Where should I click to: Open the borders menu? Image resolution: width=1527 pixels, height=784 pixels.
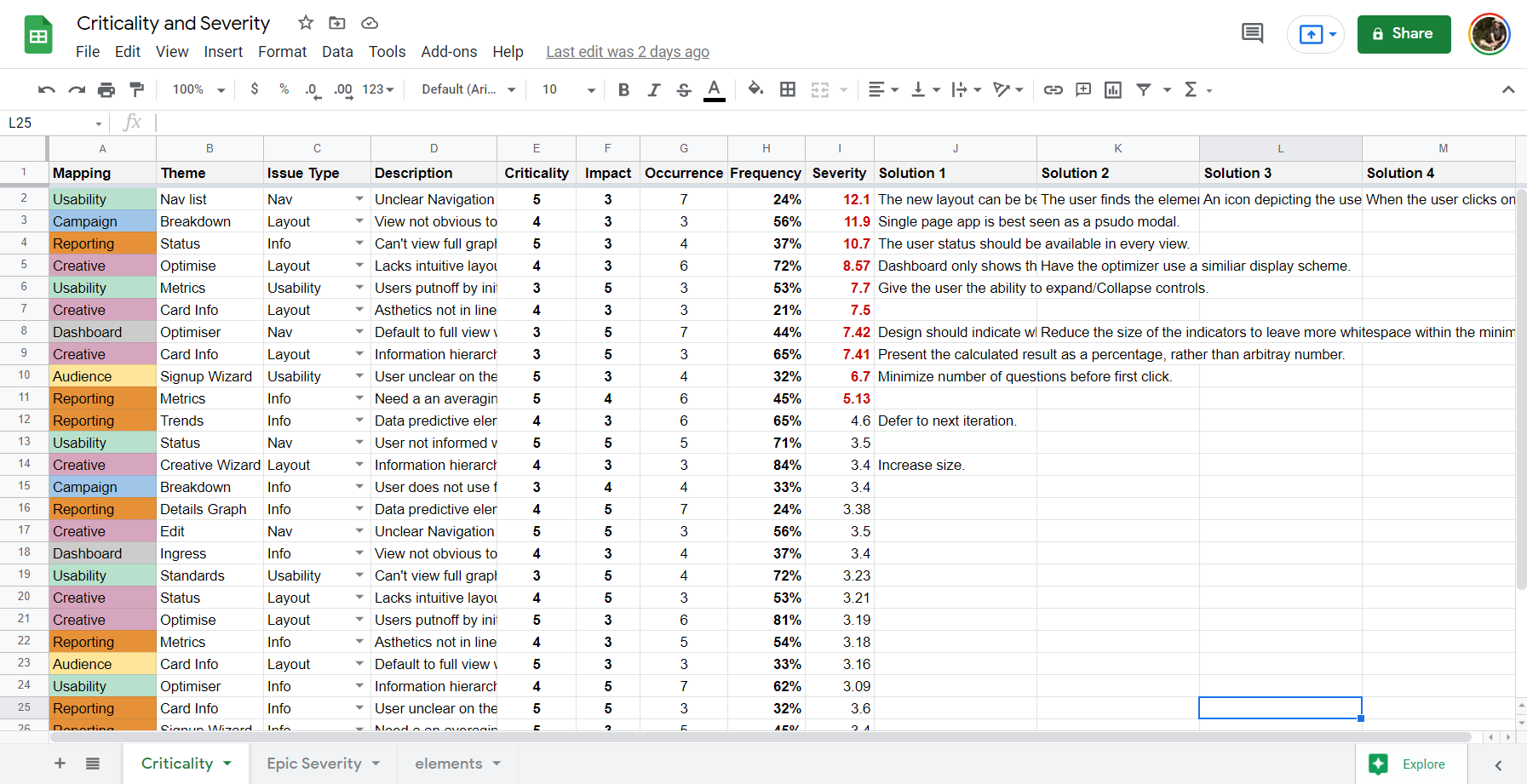coord(788,89)
